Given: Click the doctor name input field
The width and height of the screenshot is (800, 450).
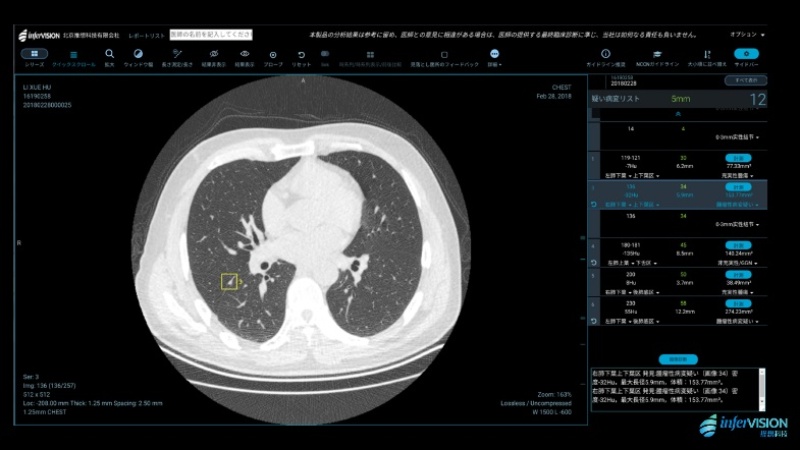Looking at the screenshot, I should pos(210,34).
